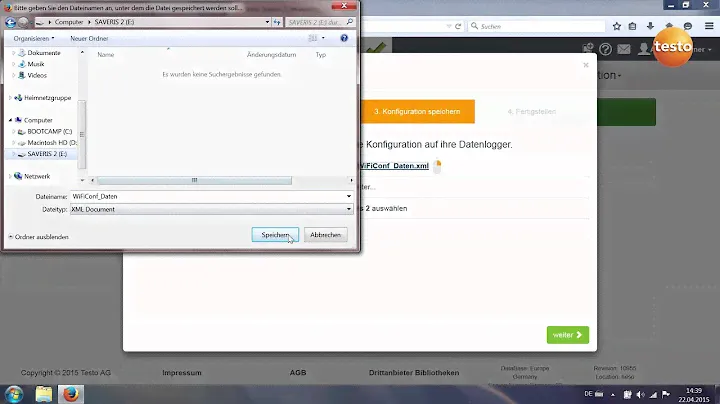Image resolution: width=720 pixels, height=404 pixels.
Task: Select BOOTCAMP (C:) drive in tree
Action: pyautogui.click(x=48, y=131)
